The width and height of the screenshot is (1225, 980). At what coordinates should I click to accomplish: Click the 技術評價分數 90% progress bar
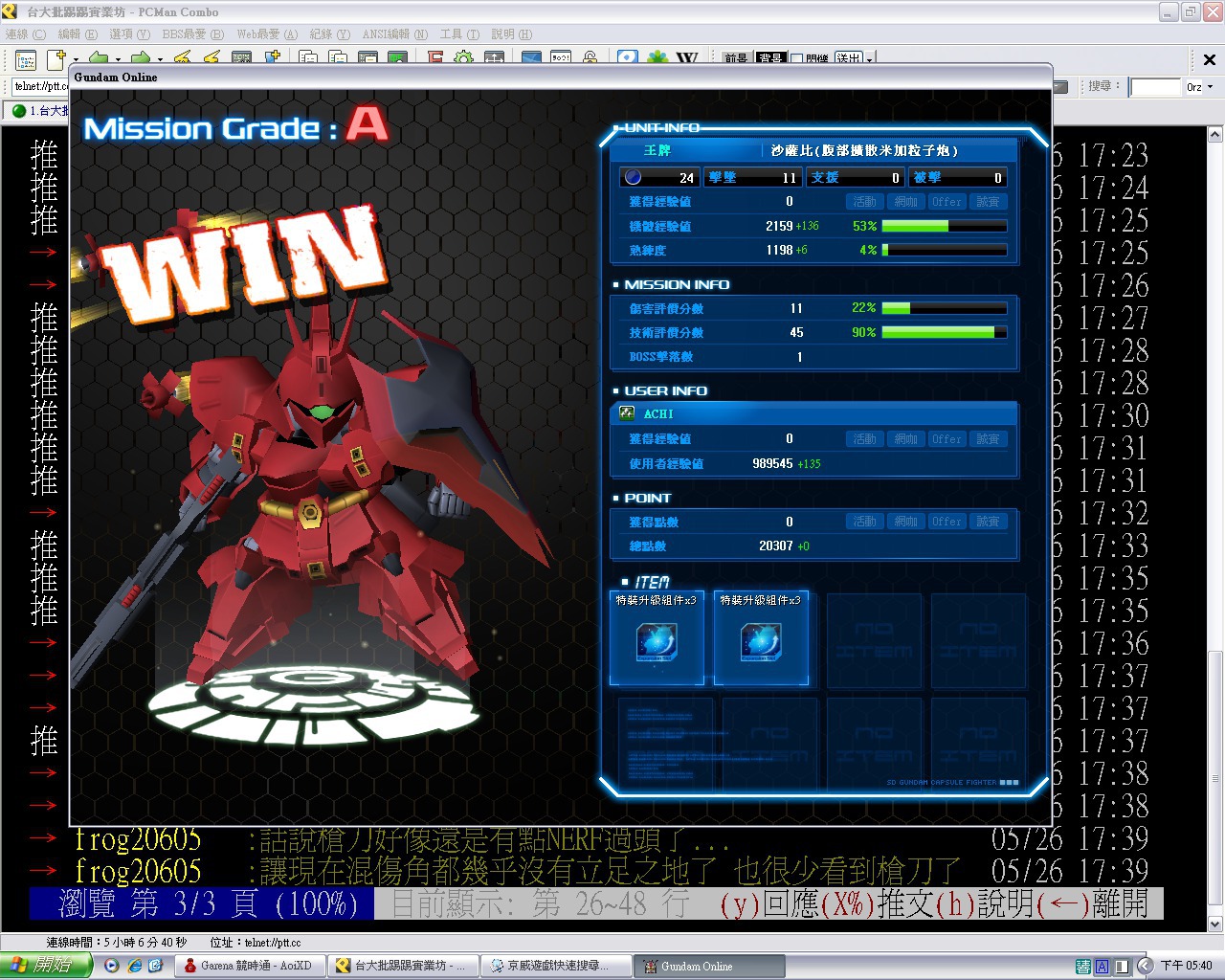tap(944, 332)
